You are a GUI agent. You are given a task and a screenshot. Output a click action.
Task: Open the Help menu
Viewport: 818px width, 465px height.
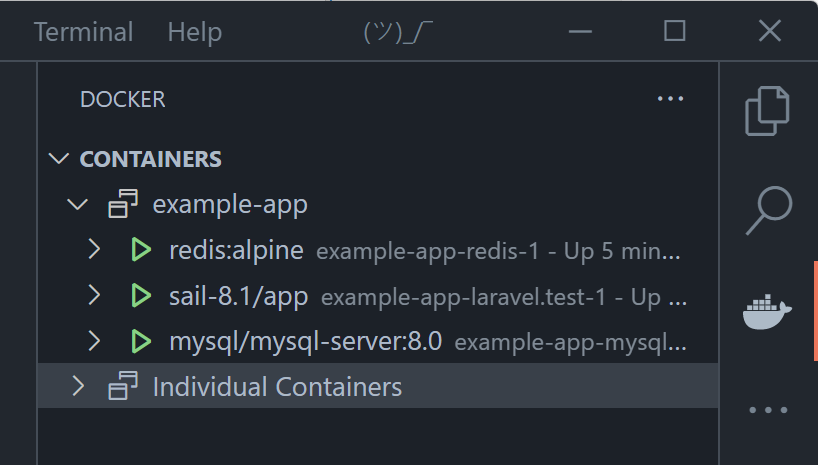[x=194, y=32]
